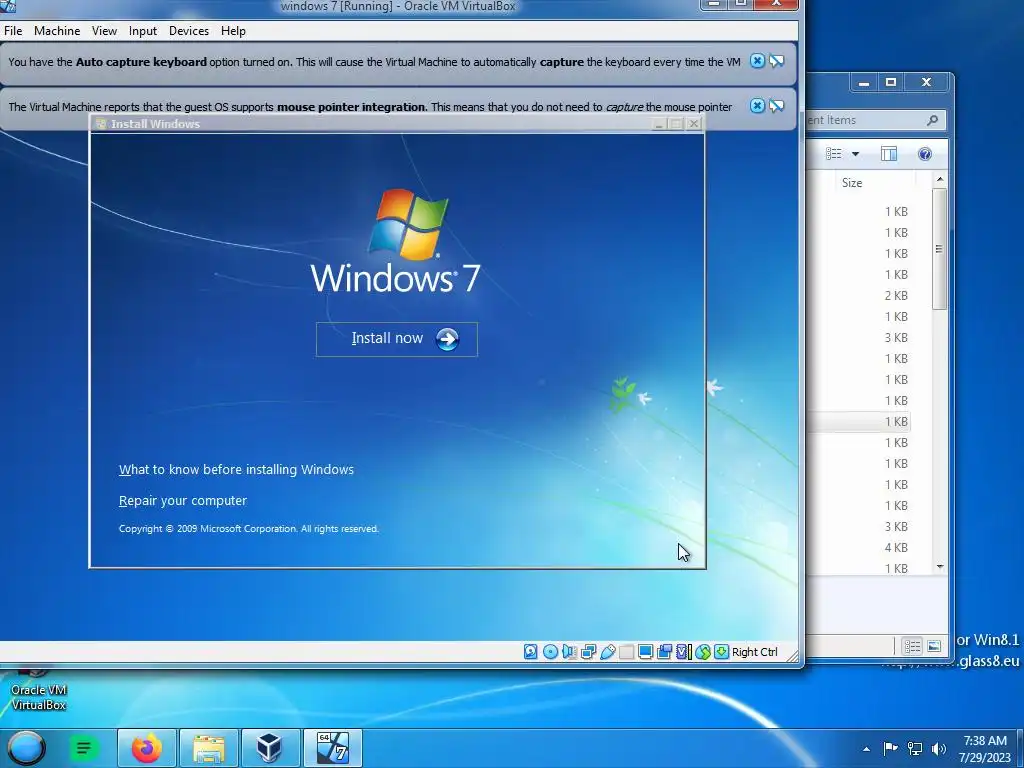The width and height of the screenshot is (1024, 768).
Task: Open Windows Explorer from the taskbar
Action: click(x=208, y=748)
